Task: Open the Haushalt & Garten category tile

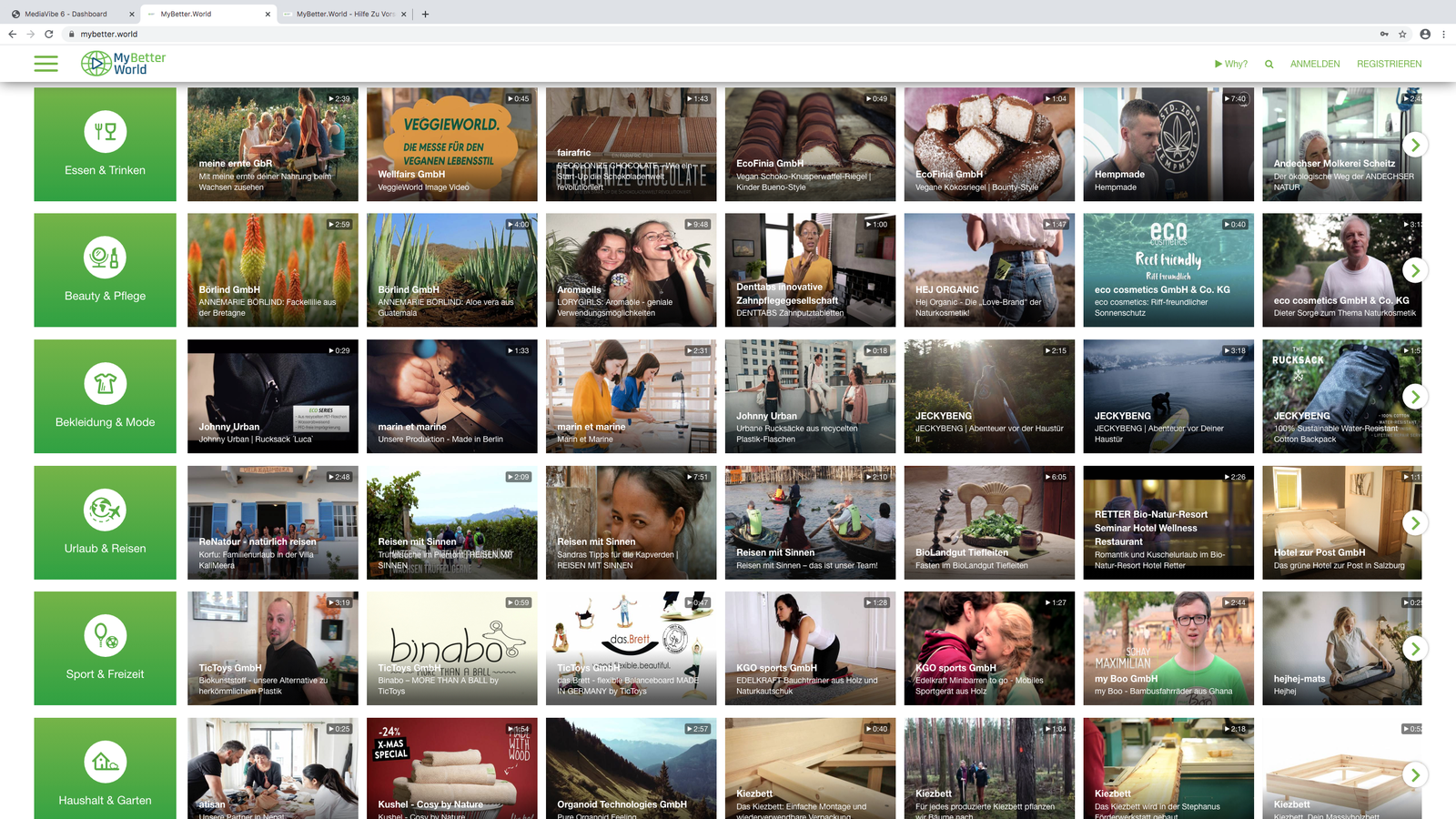Action: [105, 769]
